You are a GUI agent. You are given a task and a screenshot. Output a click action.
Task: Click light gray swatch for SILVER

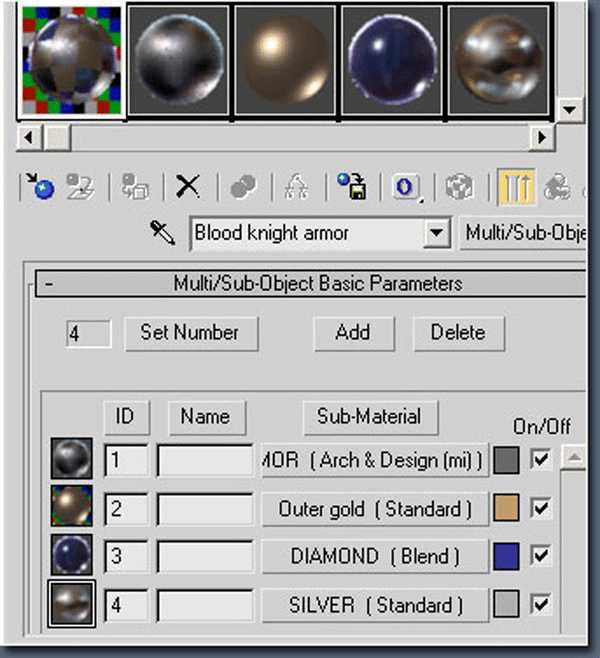pos(506,604)
